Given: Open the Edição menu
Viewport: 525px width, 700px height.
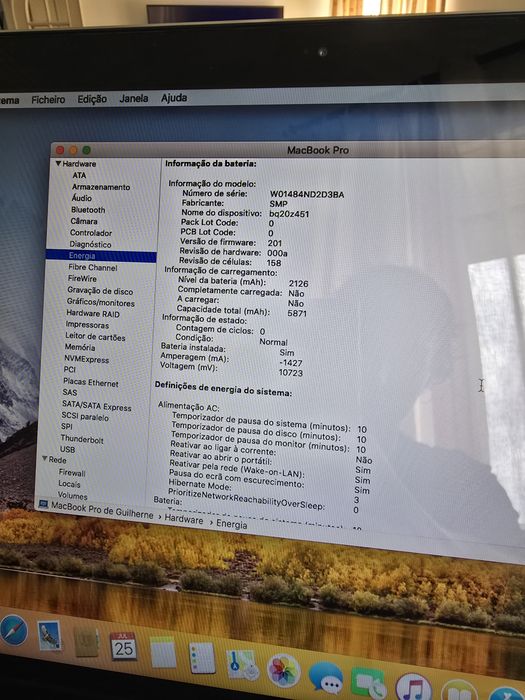Looking at the screenshot, I should pos(92,99).
